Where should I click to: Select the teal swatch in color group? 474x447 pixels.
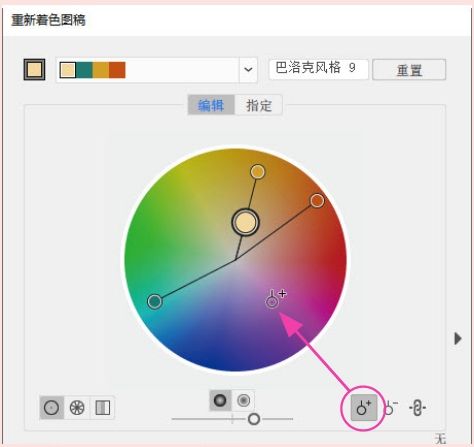[x=84, y=70]
